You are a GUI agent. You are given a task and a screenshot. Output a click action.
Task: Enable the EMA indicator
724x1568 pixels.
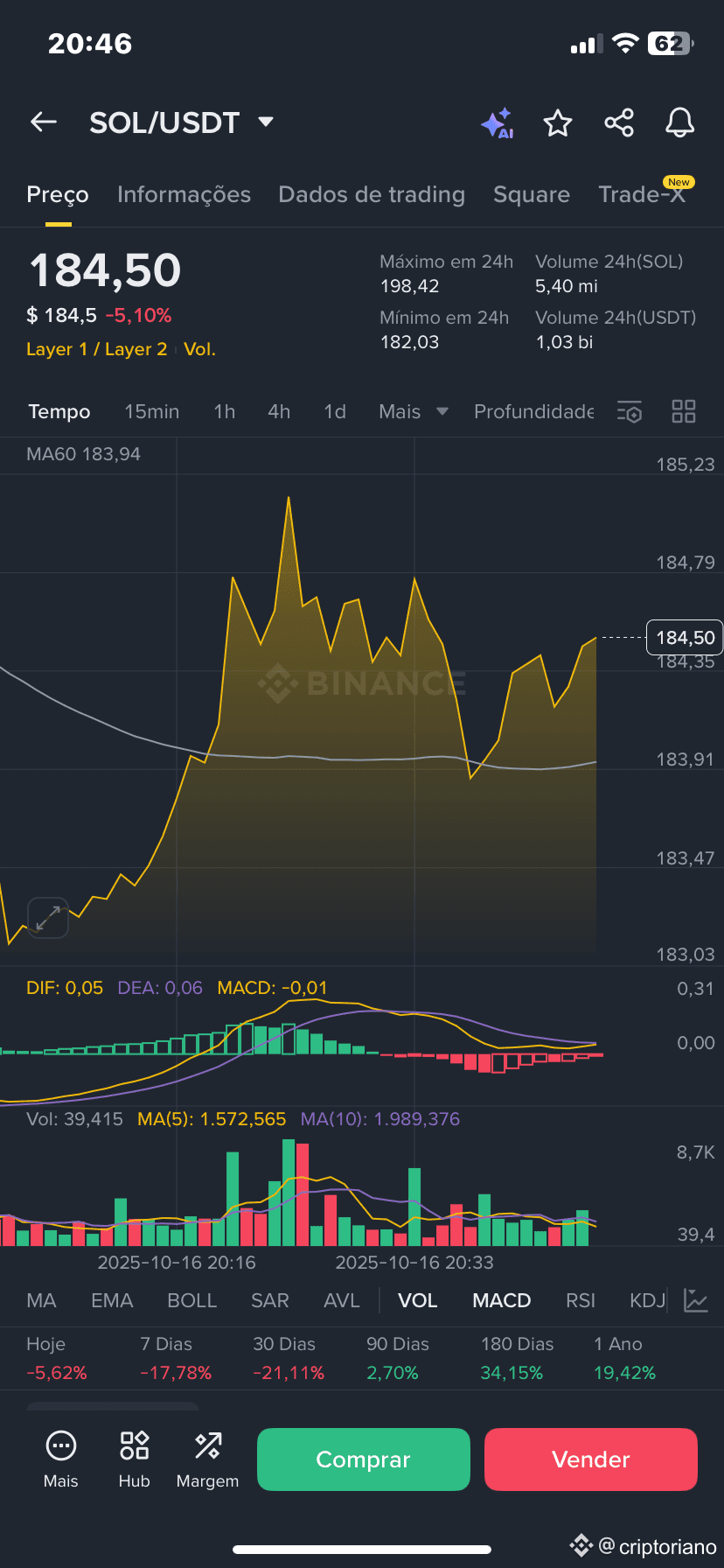pos(112,1300)
